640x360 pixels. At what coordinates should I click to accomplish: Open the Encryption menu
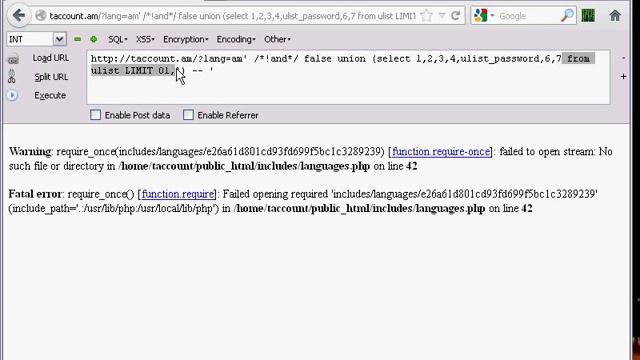click(x=185, y=39)
